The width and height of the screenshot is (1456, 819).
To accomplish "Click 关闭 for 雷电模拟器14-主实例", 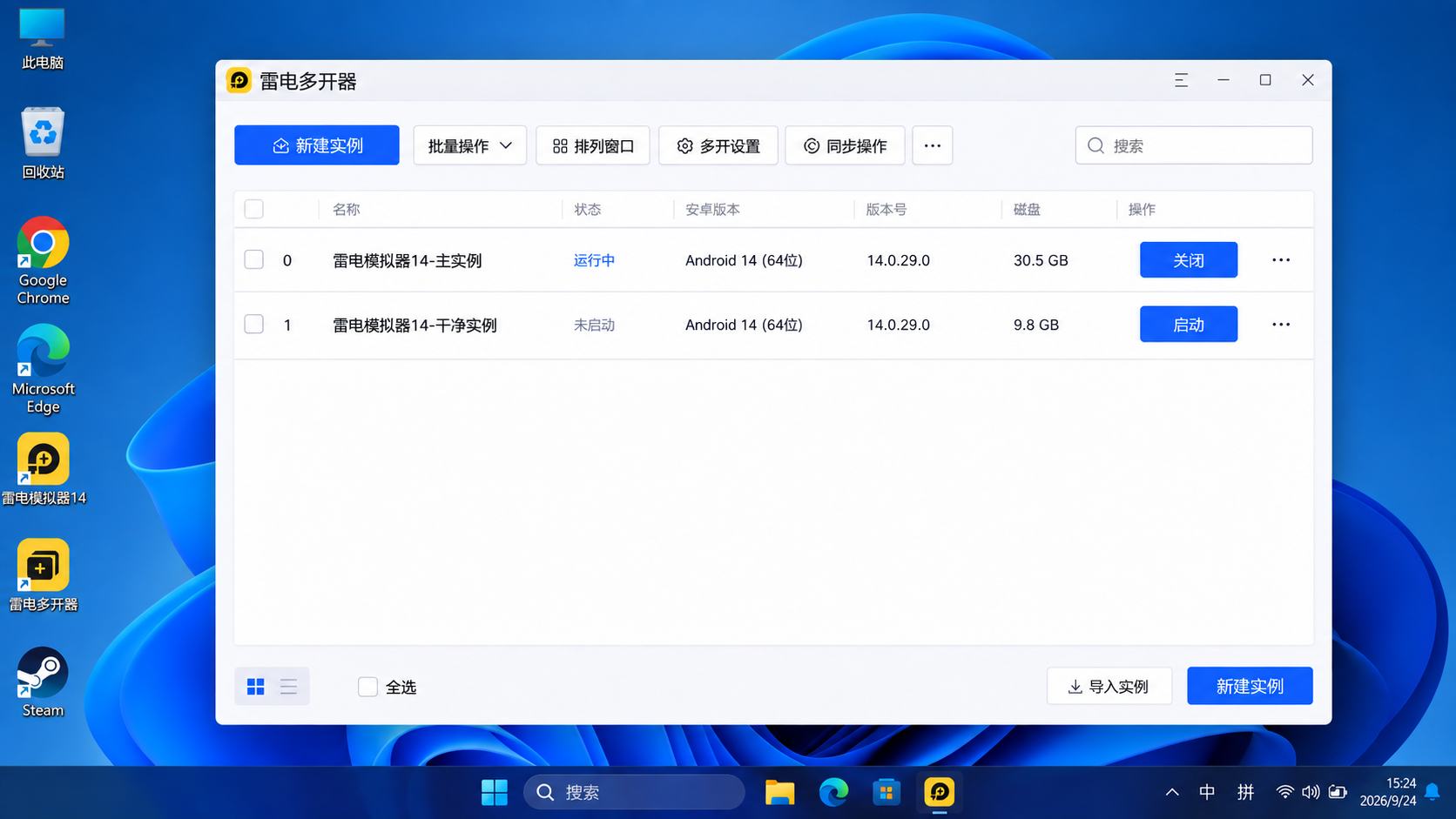I will pyautogui.click(x=1189, y=259).
